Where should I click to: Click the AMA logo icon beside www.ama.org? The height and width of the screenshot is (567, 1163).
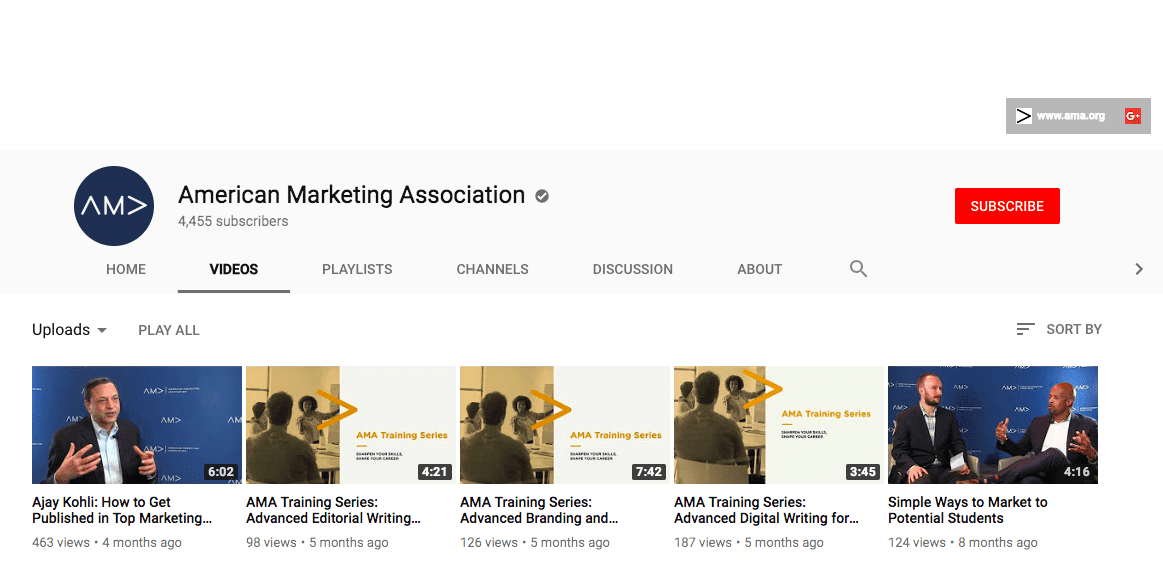1024,116
